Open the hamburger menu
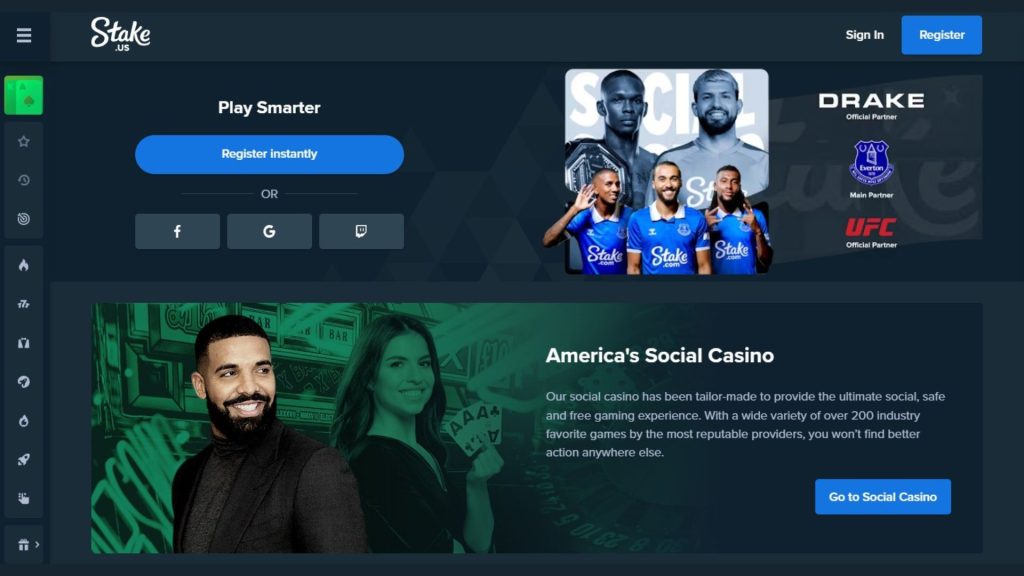The width and height of the screenshot is (1024, 576). (x=24, y=35)
